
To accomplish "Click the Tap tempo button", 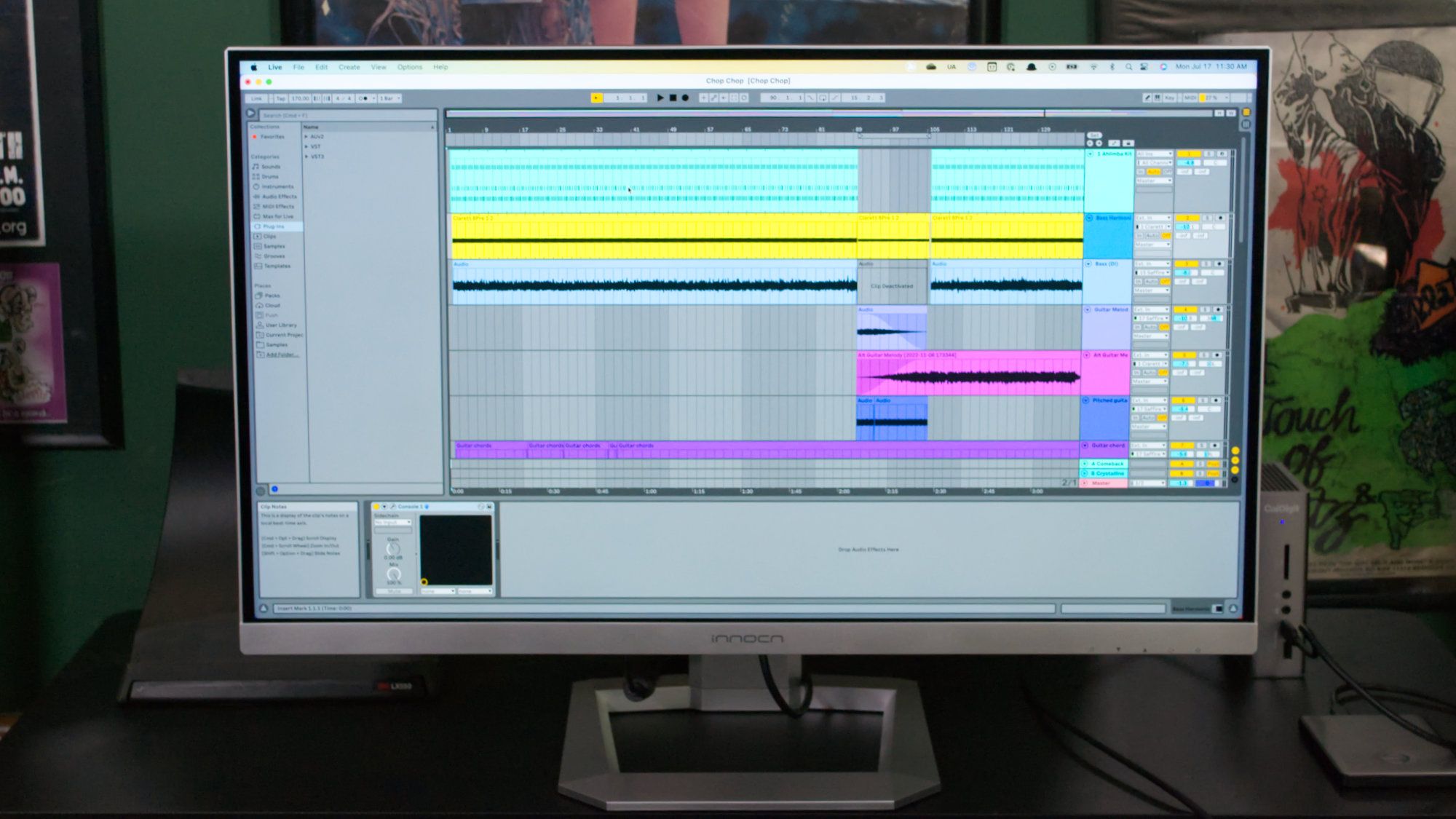I will (x=280, y=98).
